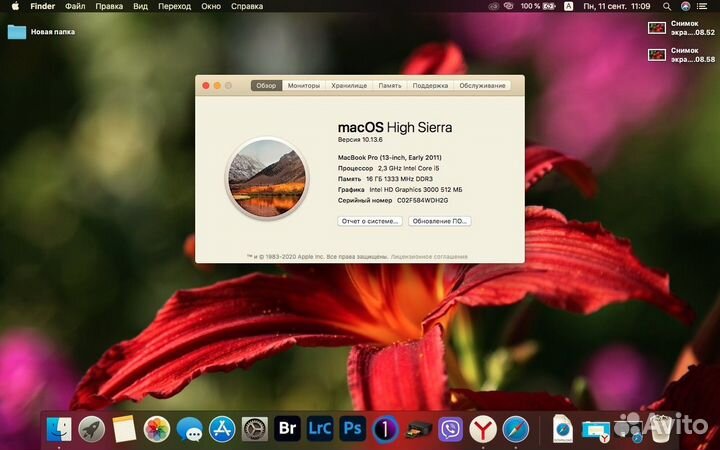
Task: Select the screenshot file ending 08.52
Action: click(681, 28)
